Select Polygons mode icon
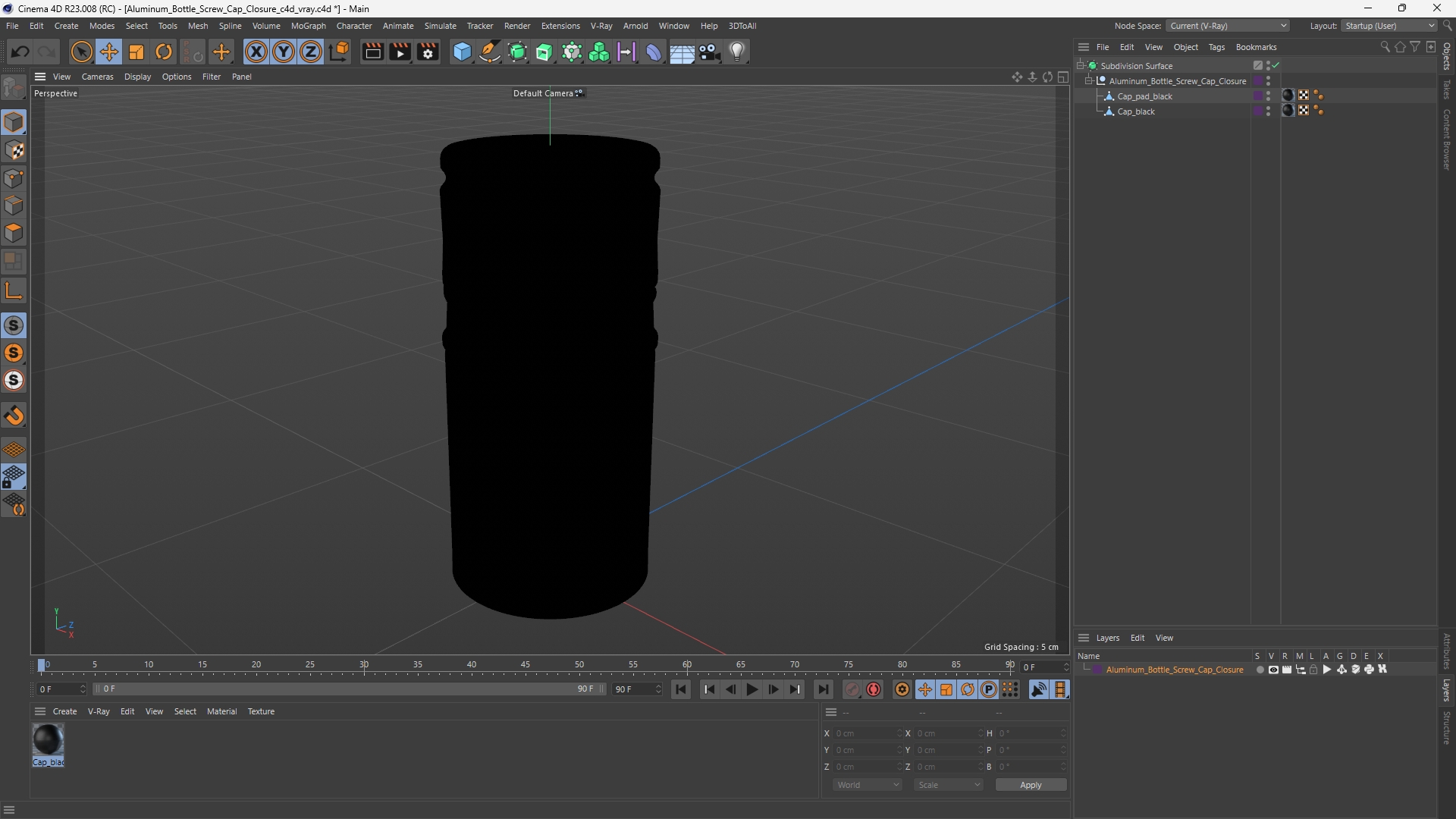This screenshot has width=1456, height=819. (x=14, y=233)
